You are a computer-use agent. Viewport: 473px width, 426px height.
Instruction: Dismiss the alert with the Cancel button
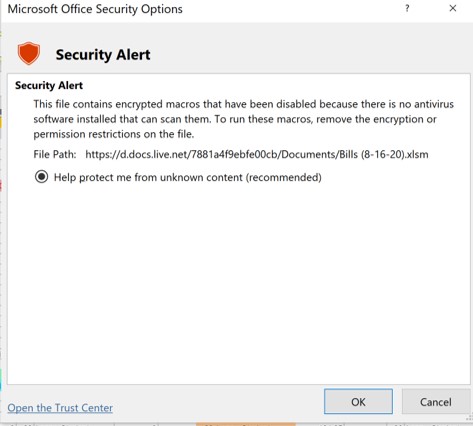(x=436, y=402)
